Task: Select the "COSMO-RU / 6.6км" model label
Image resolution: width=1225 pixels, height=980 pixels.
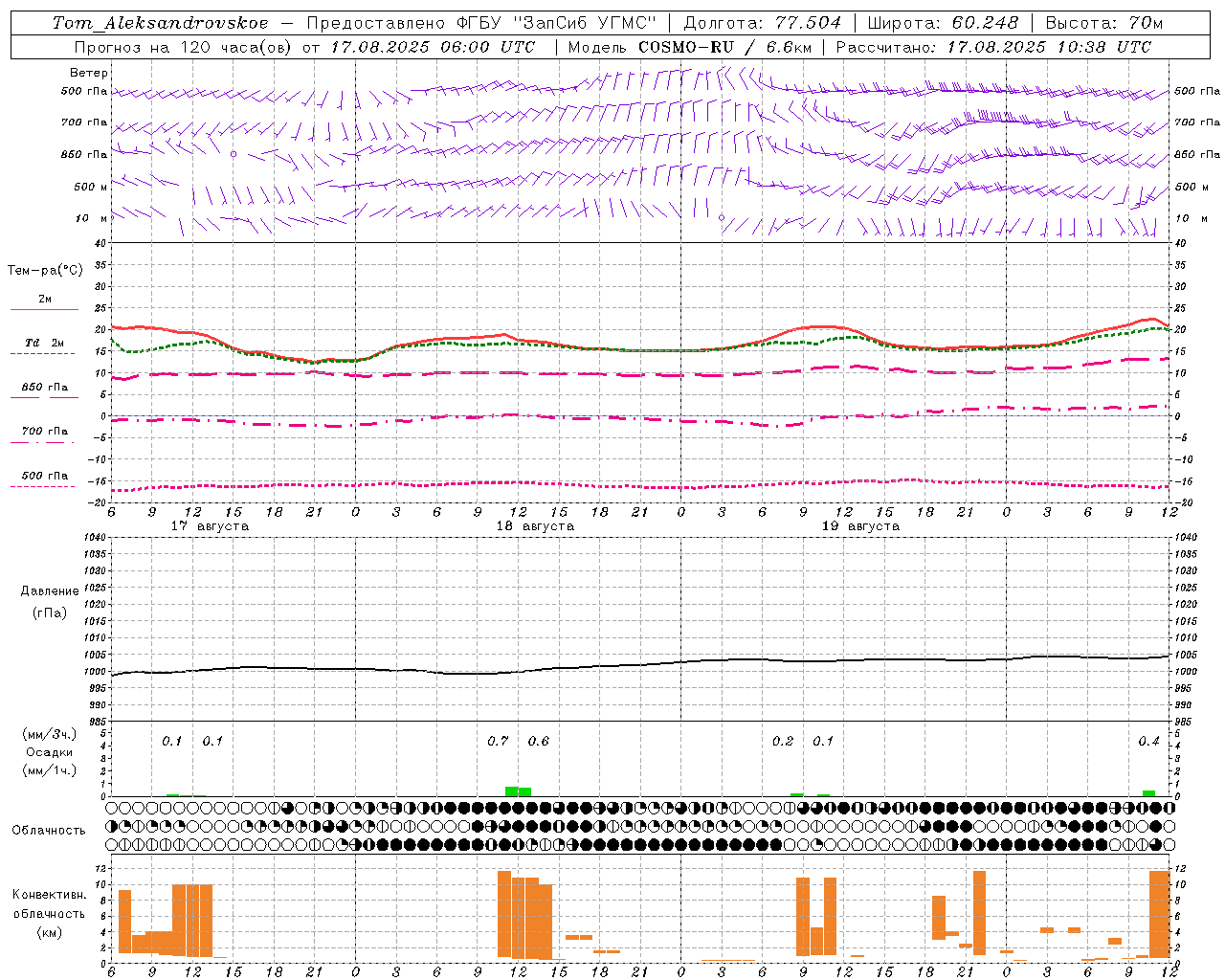Action: click(x=725, y=47)
